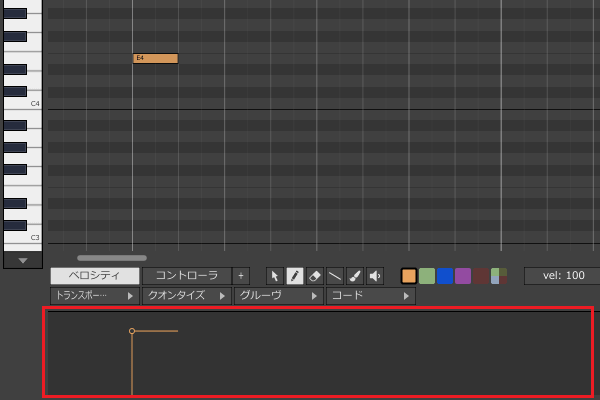Viewport: 600px width, 400px height.
Task: Select the paint brush tool
Action: click(x=355, y=276)
